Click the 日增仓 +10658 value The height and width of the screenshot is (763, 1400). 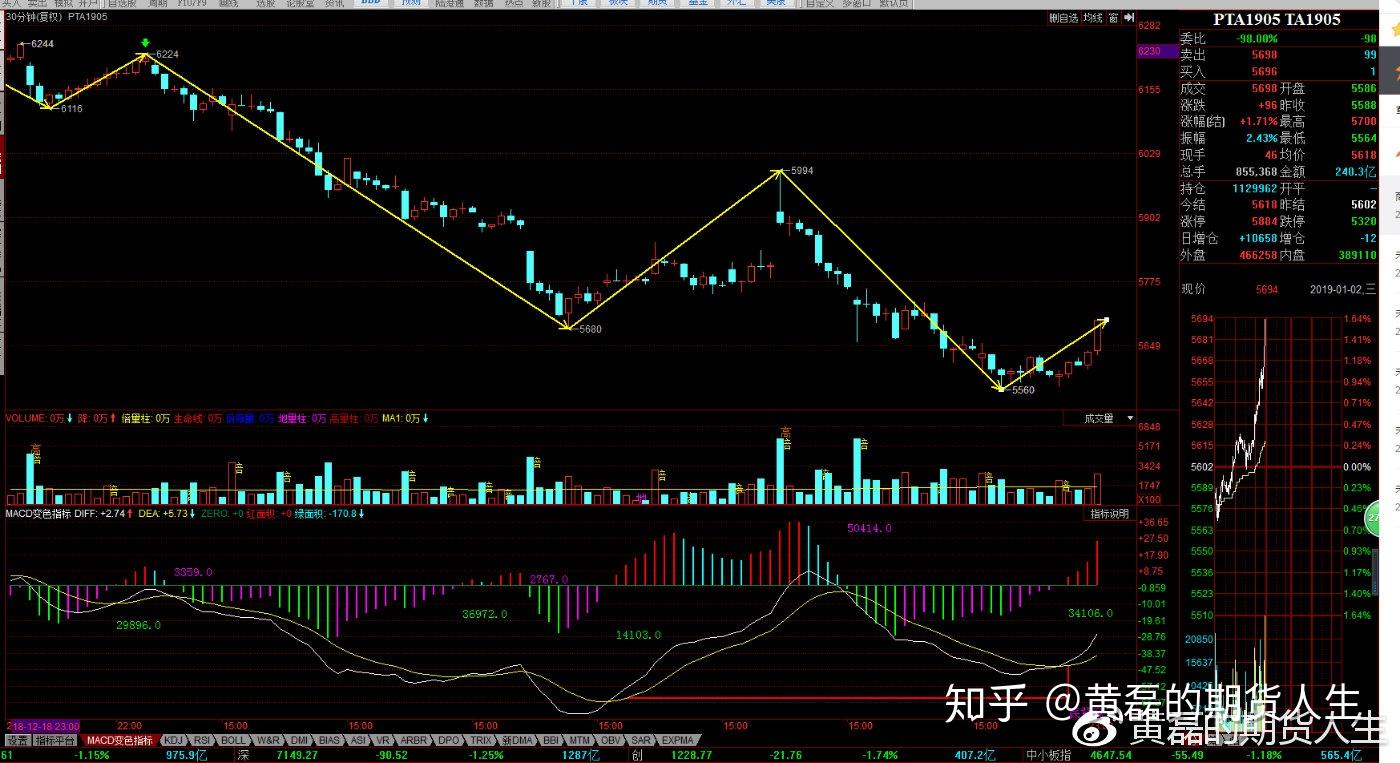(1257, 239)
